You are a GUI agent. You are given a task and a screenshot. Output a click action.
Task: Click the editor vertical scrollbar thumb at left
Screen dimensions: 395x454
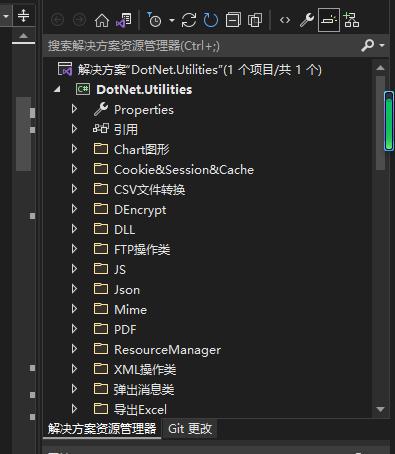pyautogui.click(x=23, y=134)
